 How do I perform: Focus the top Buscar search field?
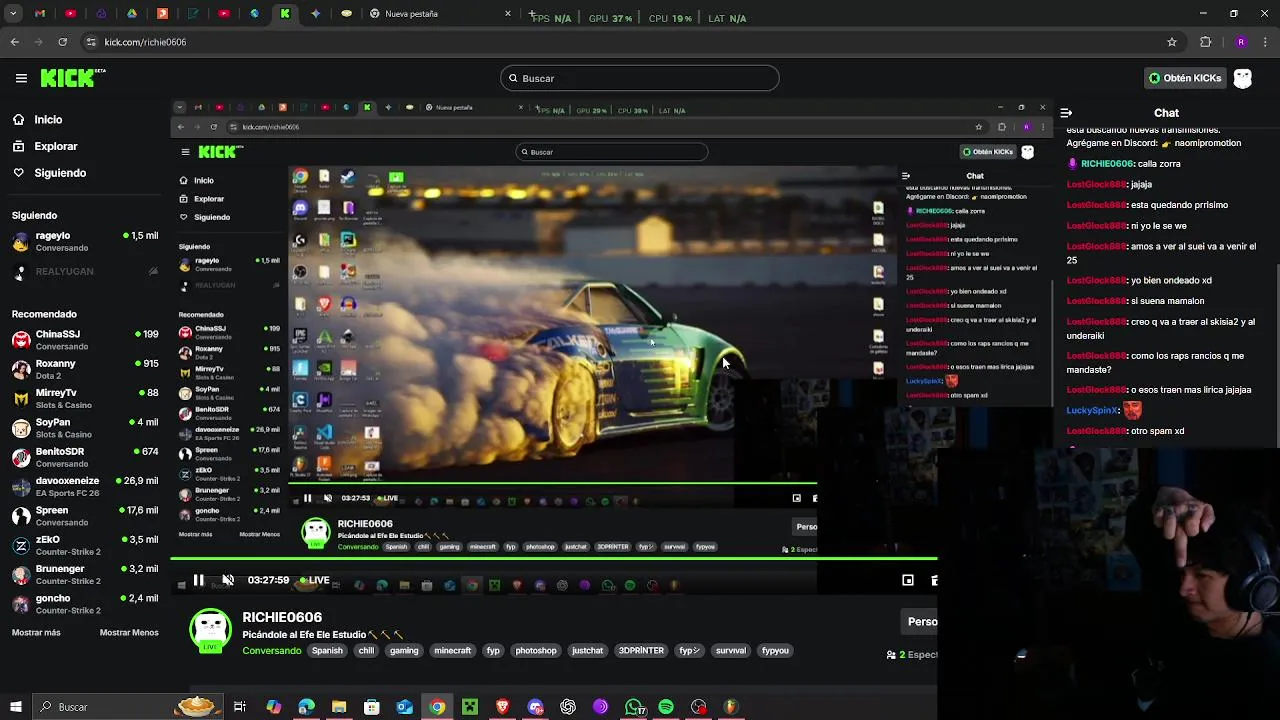click(640, 78)
